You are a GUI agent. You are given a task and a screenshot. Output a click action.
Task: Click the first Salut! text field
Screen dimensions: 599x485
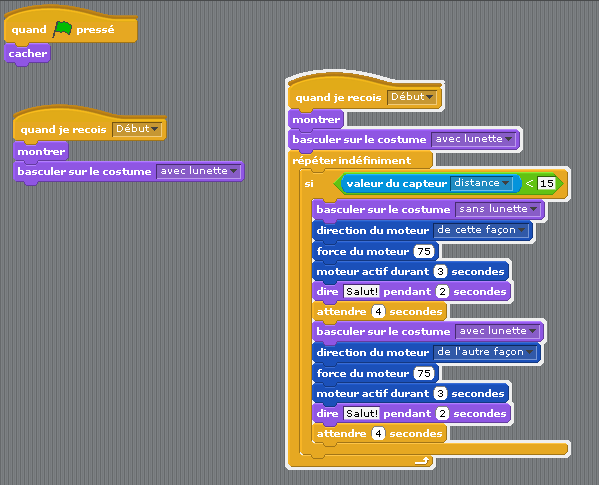coord(361,291)
